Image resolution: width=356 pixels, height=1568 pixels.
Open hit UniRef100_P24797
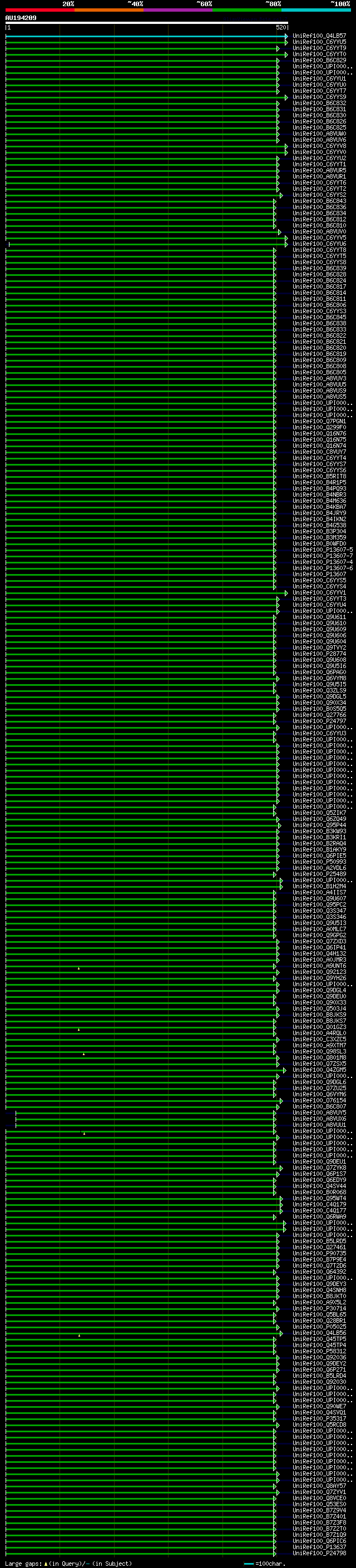pyautogui.click(x=319, y=721)
